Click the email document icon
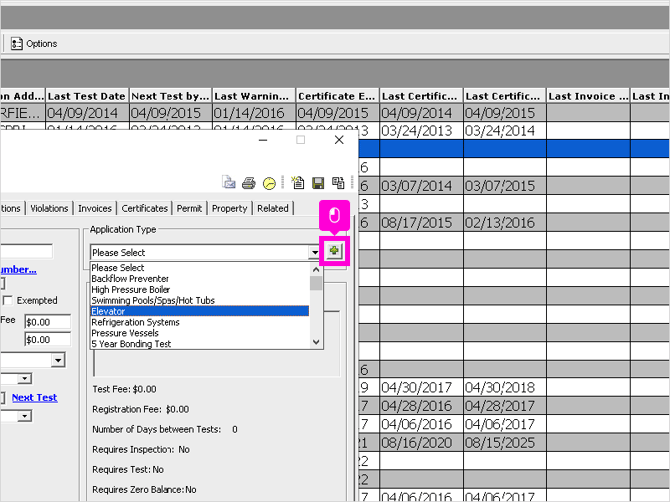 (x=229, y=183)
